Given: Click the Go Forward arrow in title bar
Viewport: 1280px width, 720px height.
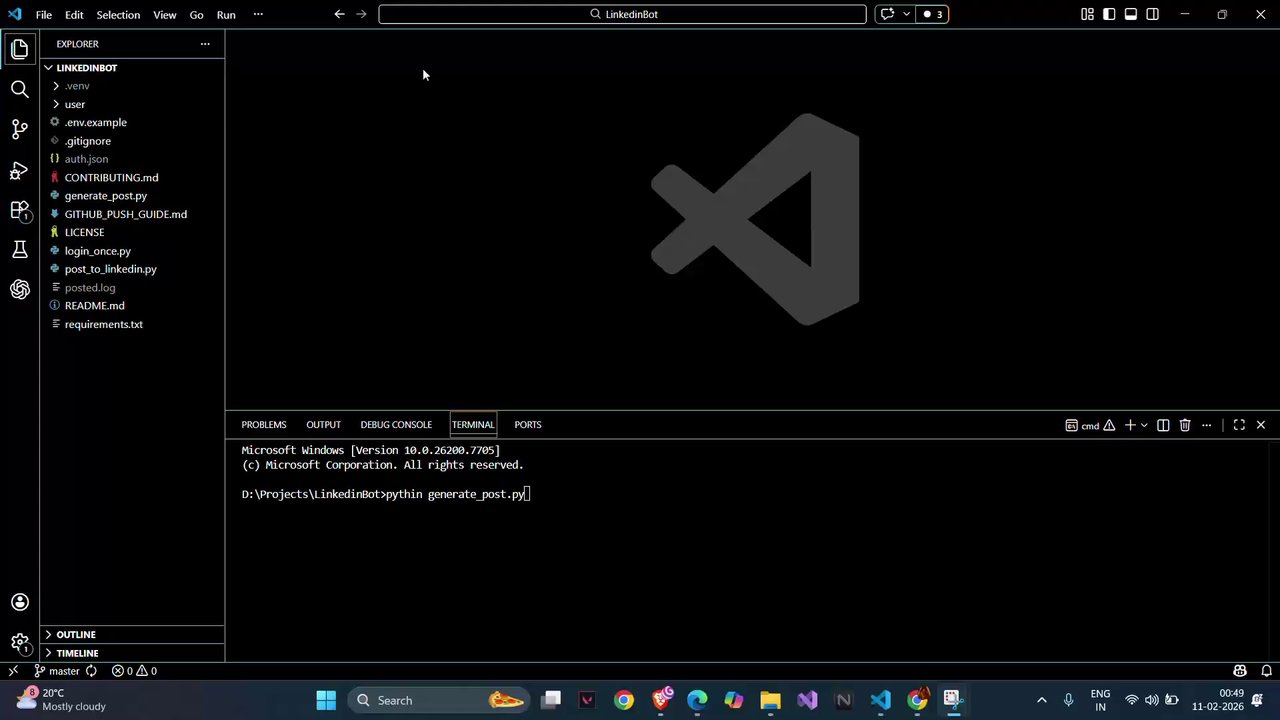Looking at the screenshot, I should [x=361, y=14].
